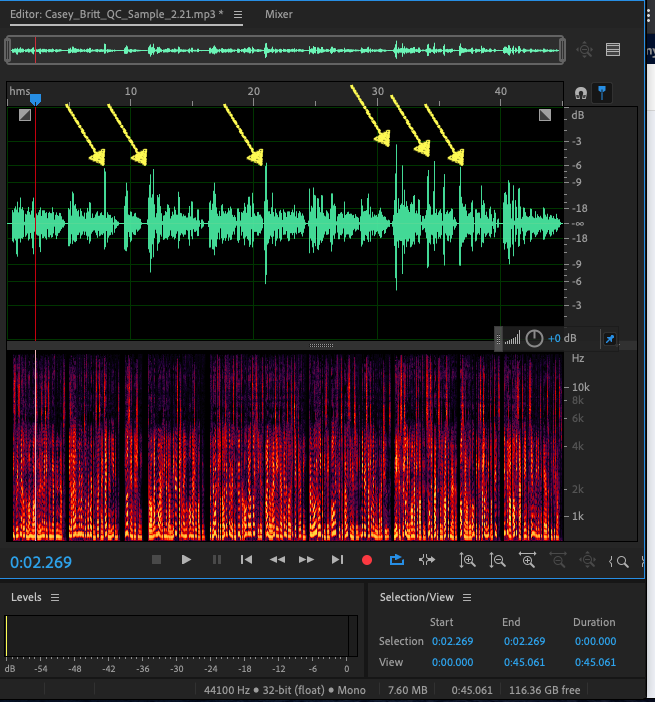
Task: Switch to the Mixer tab
Action: (x=279, y=15)
